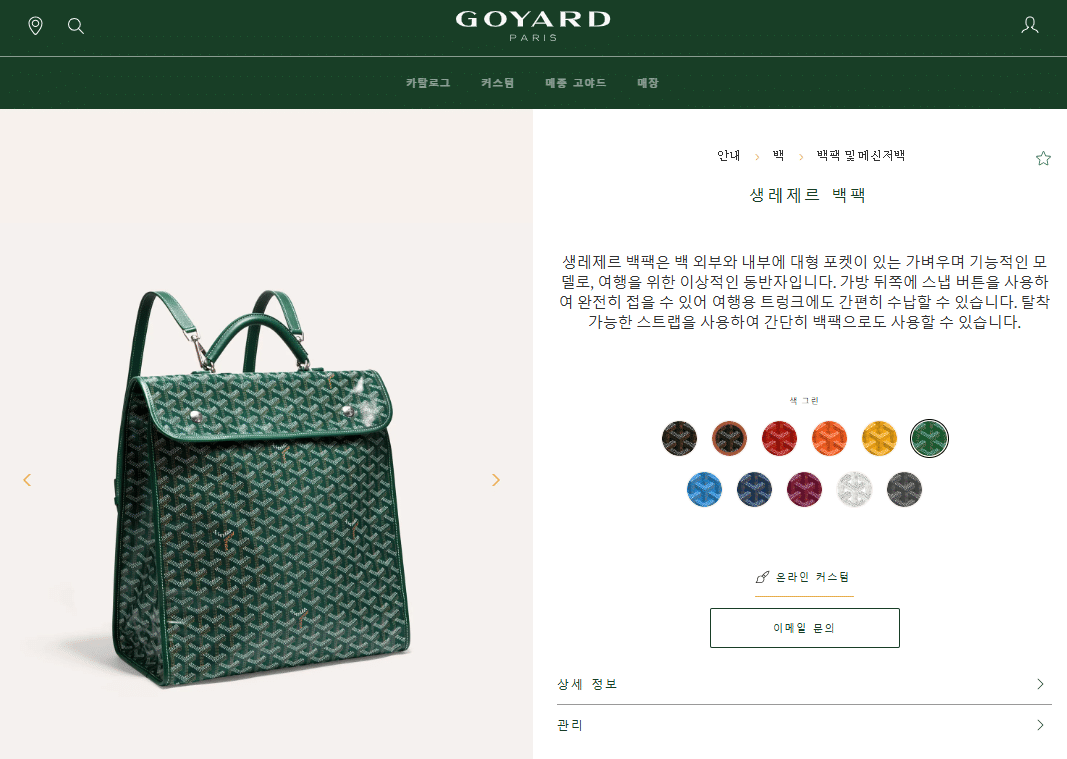Select the sky blue color swatch
Screen dimensions: 1067x759
click(704, 489)
